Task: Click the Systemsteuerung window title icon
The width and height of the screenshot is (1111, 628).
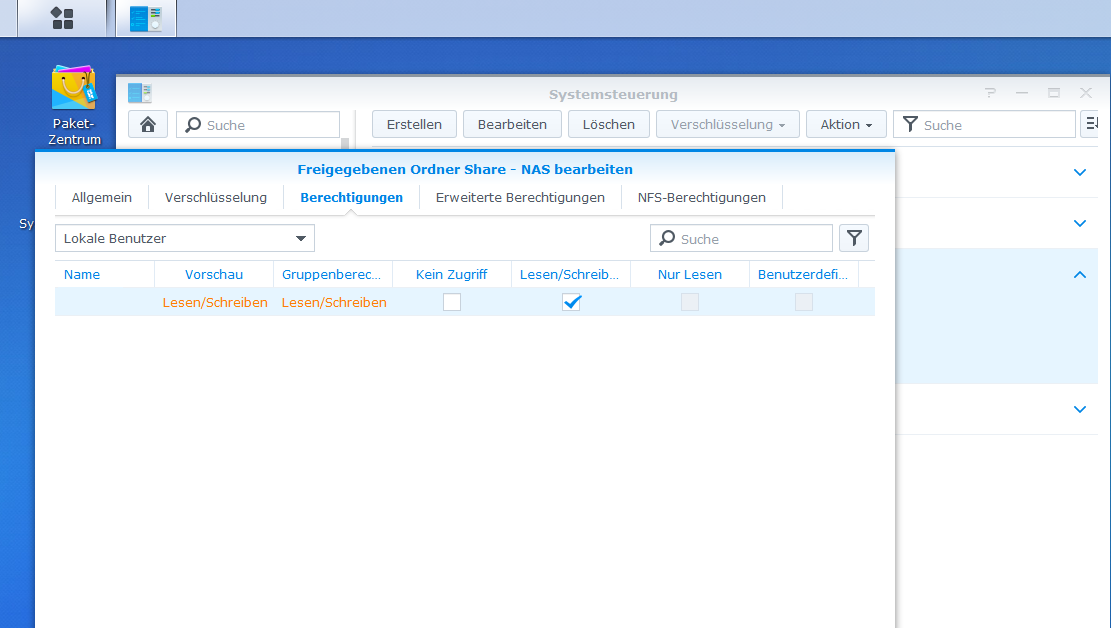Action: pyautogui.click(x=140, y=93)
